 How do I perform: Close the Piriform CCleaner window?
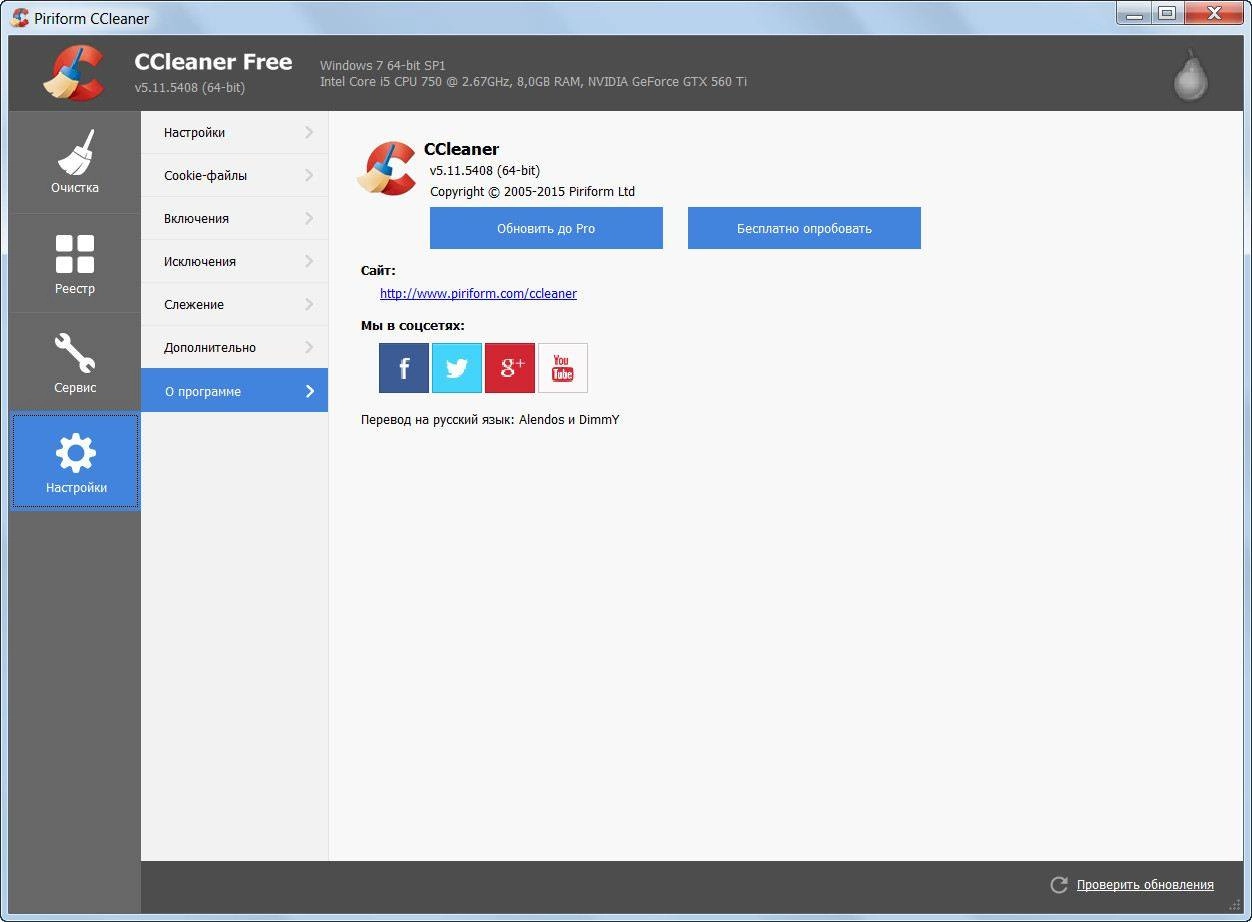(x=1214, y=13)
